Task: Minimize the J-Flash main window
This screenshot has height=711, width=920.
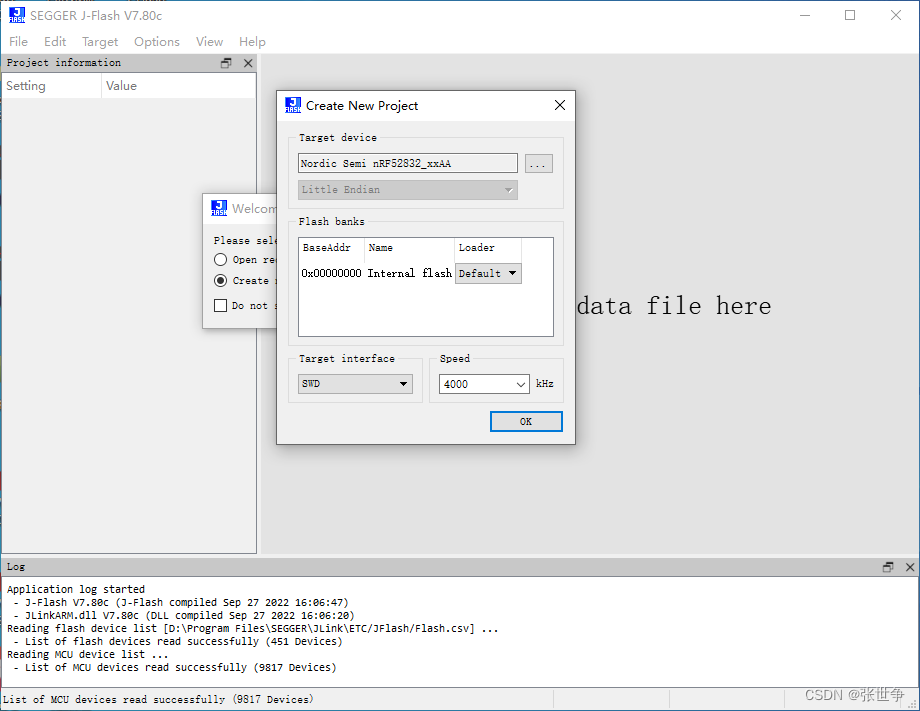Action: pos(805,15)
